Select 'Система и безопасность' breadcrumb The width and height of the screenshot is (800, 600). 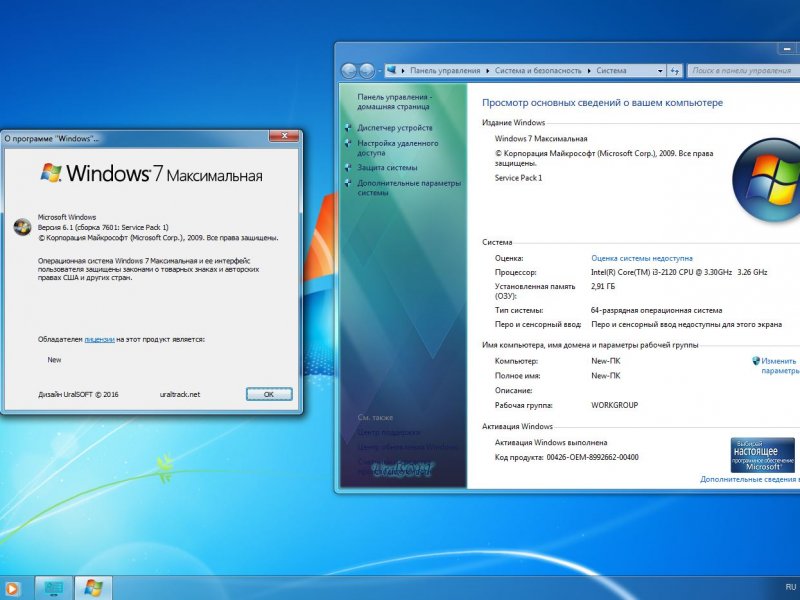tap(538, 71)
